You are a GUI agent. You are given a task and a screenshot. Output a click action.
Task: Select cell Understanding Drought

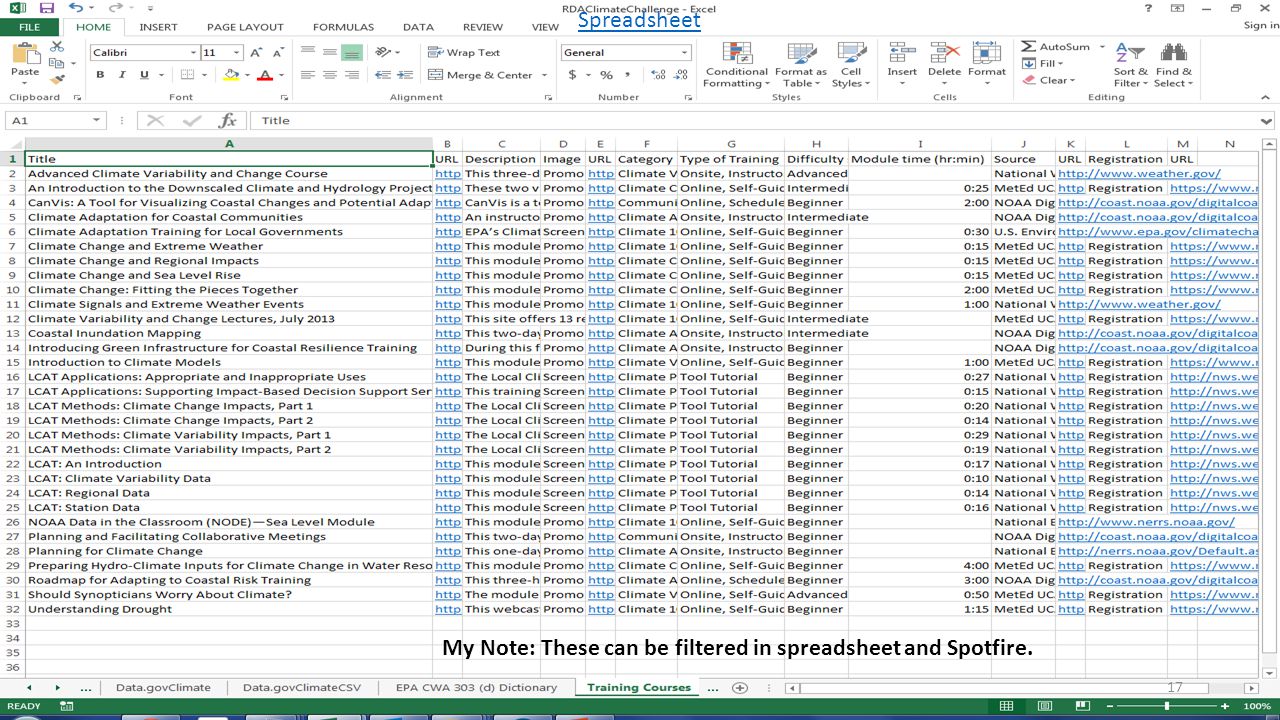229,609
